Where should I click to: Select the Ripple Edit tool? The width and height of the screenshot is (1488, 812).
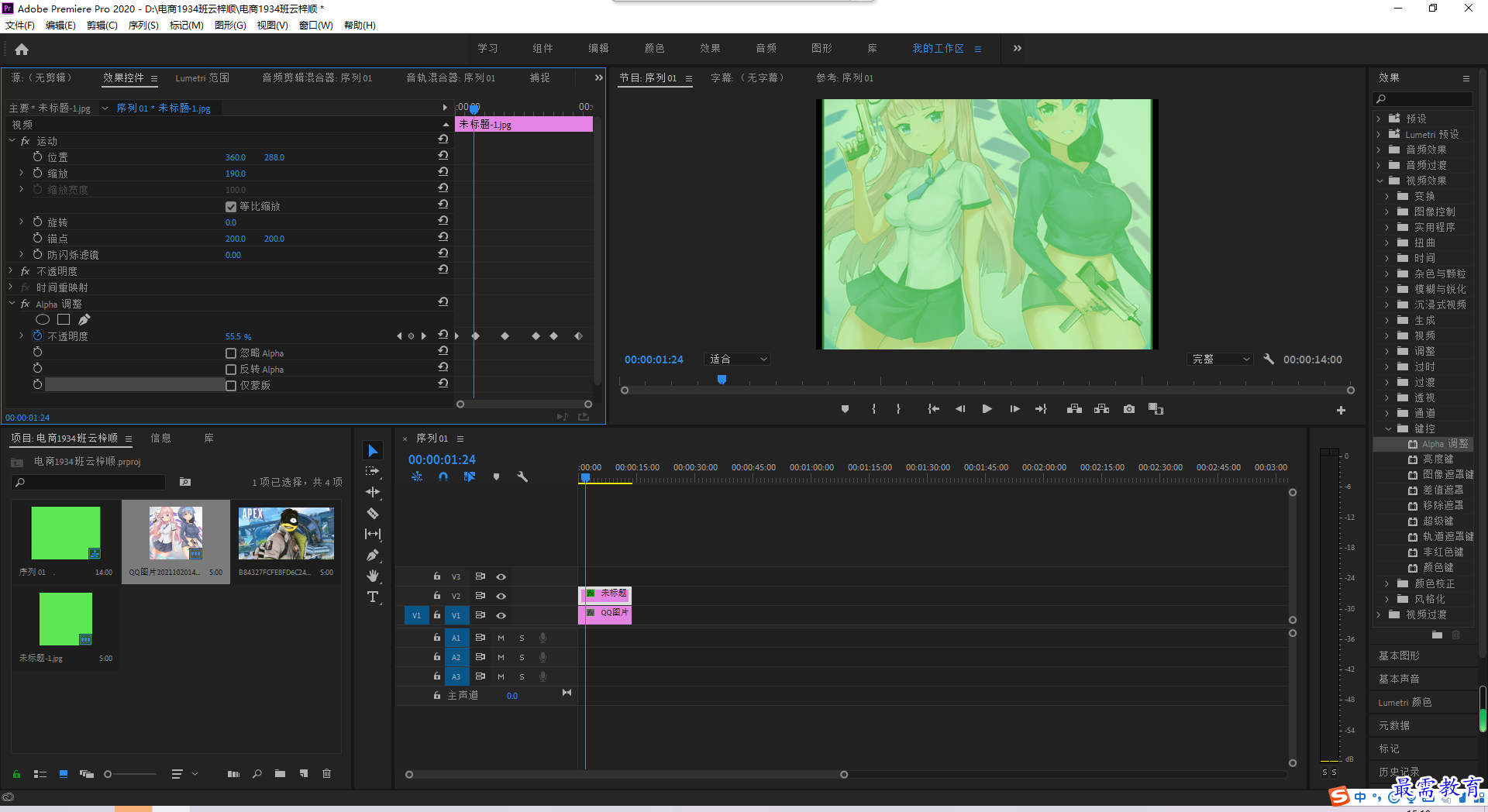tap(373, 492)
